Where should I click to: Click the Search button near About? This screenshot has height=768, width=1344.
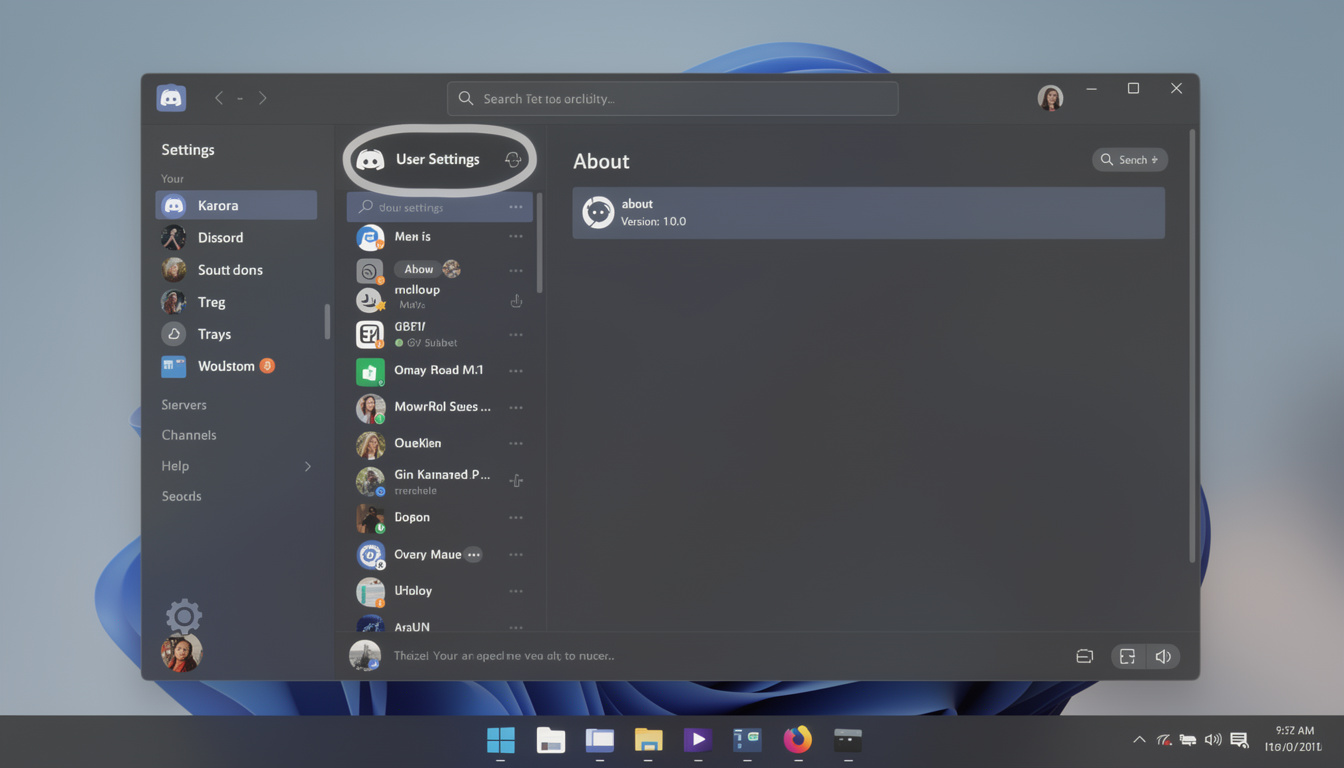tap(1129, 159)
